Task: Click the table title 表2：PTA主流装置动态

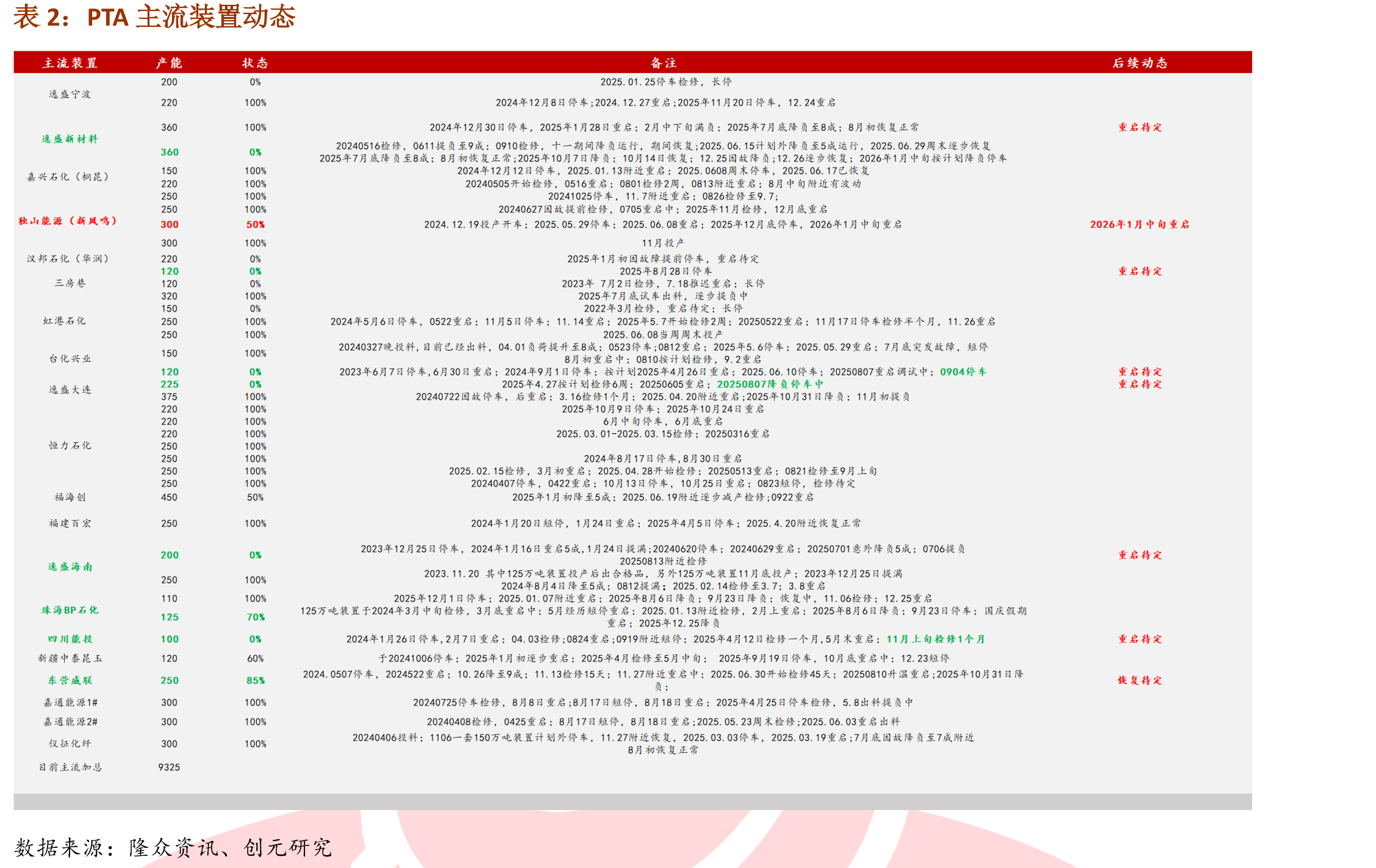Action: coord(154,16)
